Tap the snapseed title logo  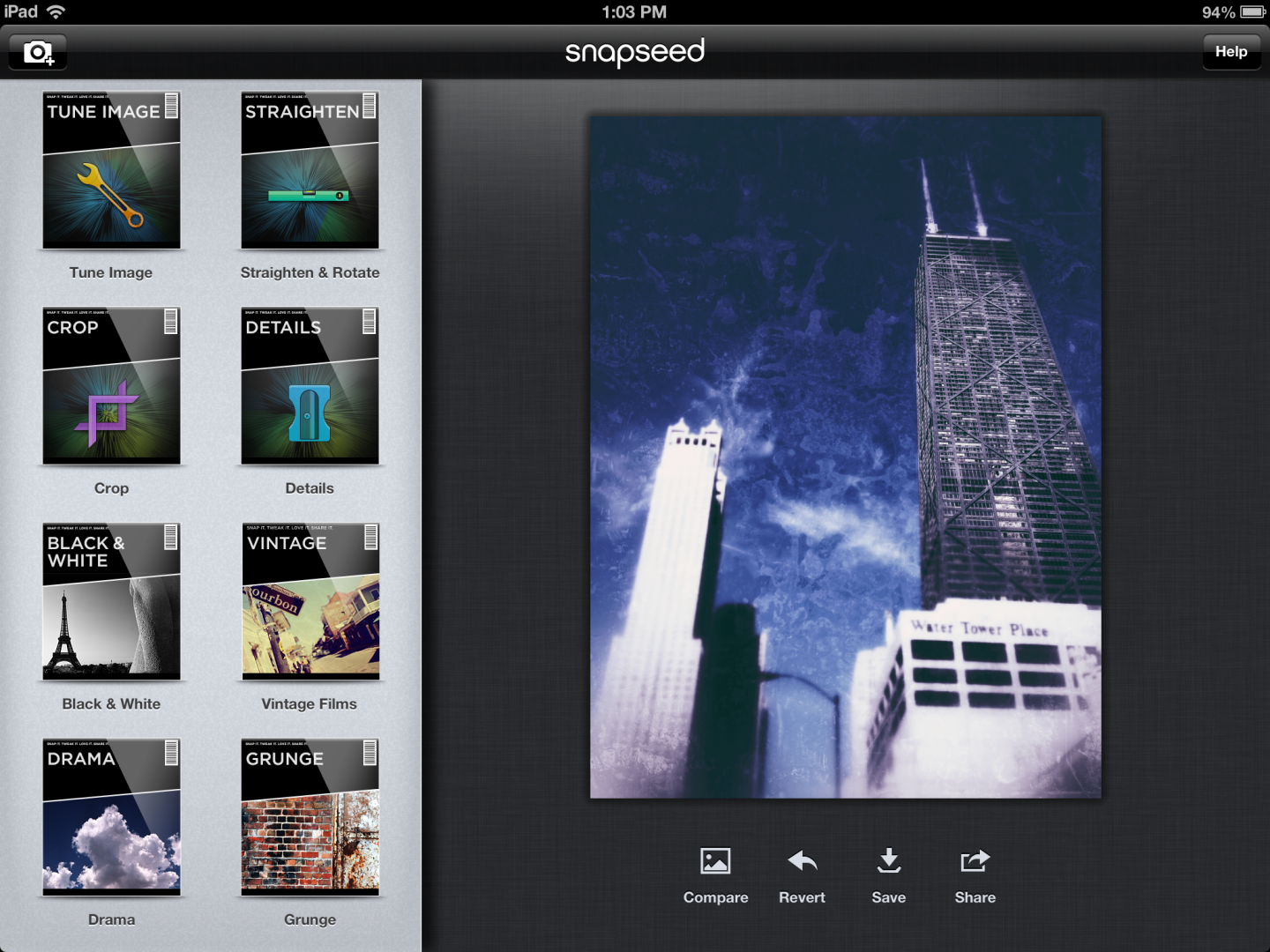[635, 52]
